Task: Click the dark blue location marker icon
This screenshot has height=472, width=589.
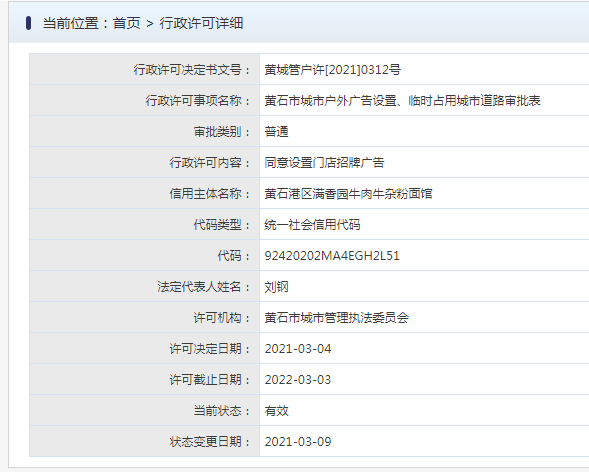Action: (29, 23)
